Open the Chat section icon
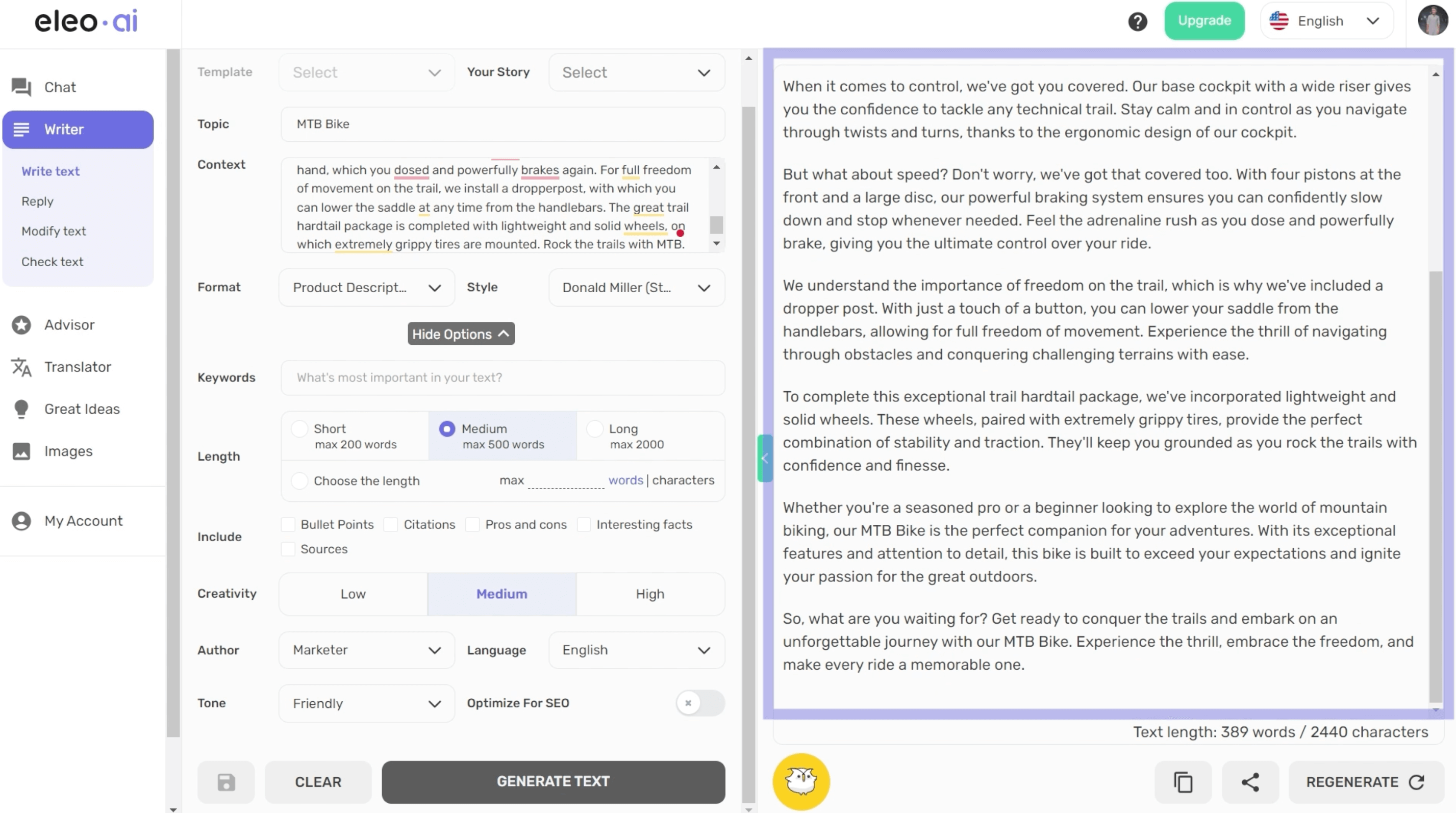This screenshot has width=1456, height=813. [x=21, y=87]
